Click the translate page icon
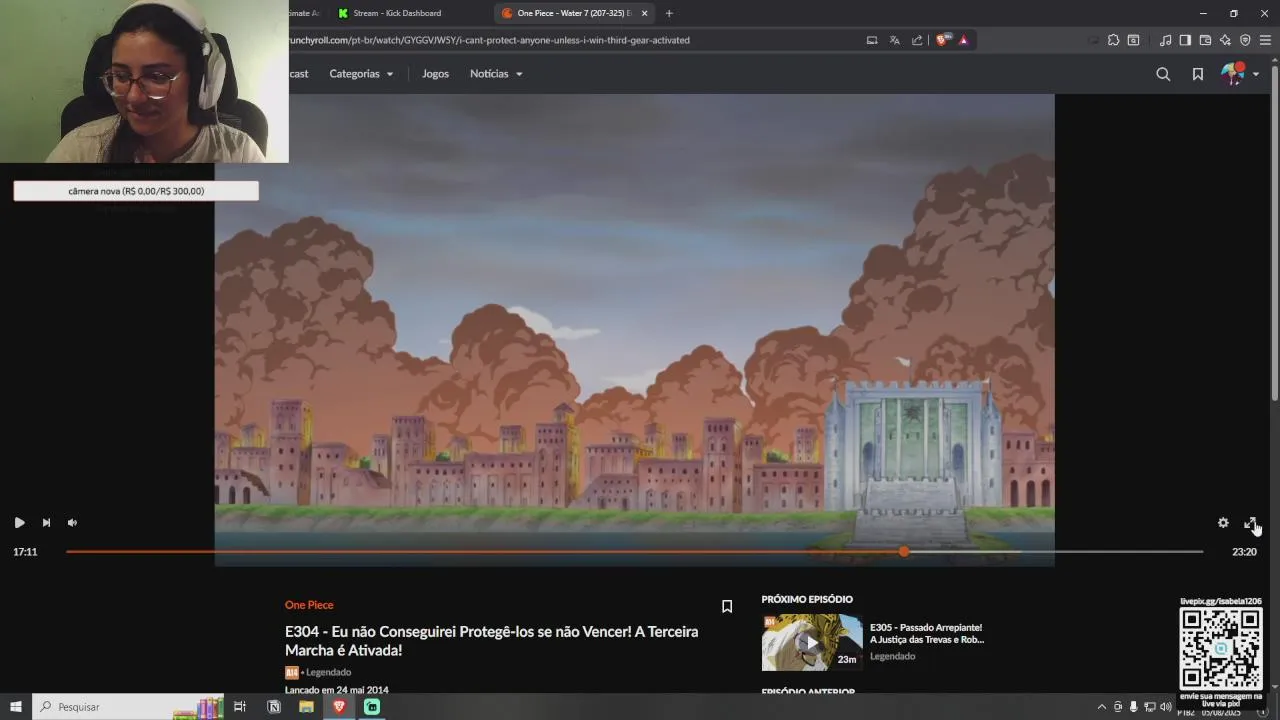 coord(895,40)
